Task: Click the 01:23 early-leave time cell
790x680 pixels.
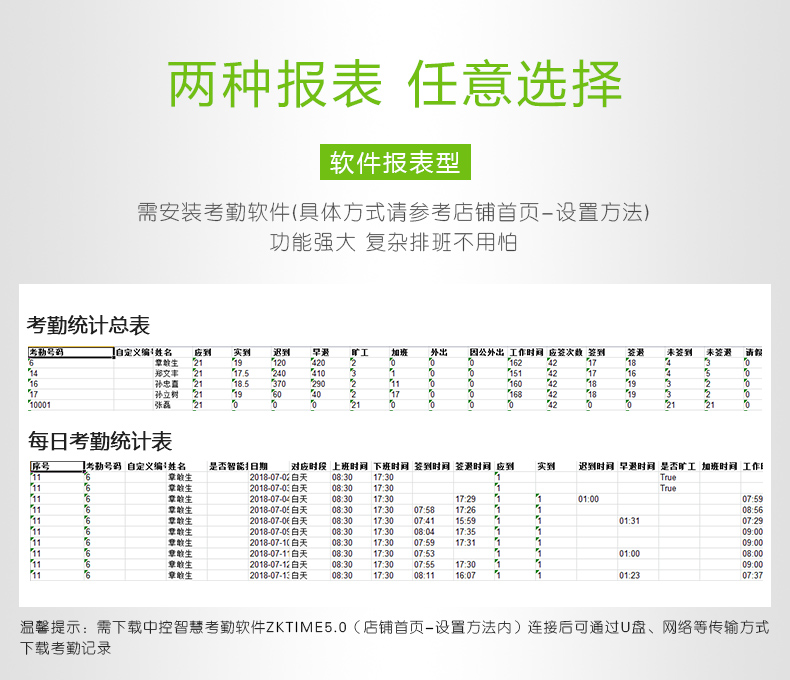Action: click(x=629, y=575)
